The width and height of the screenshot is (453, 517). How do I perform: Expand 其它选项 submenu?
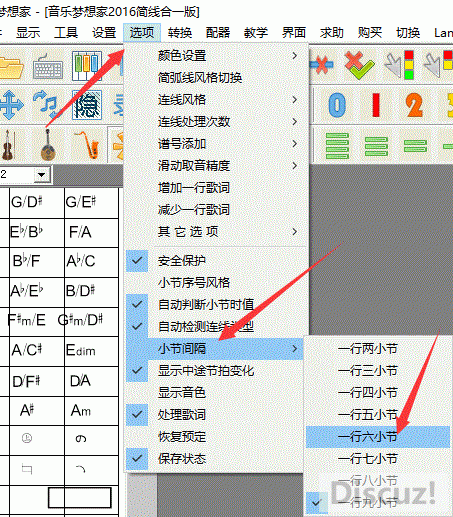[215, 232]
